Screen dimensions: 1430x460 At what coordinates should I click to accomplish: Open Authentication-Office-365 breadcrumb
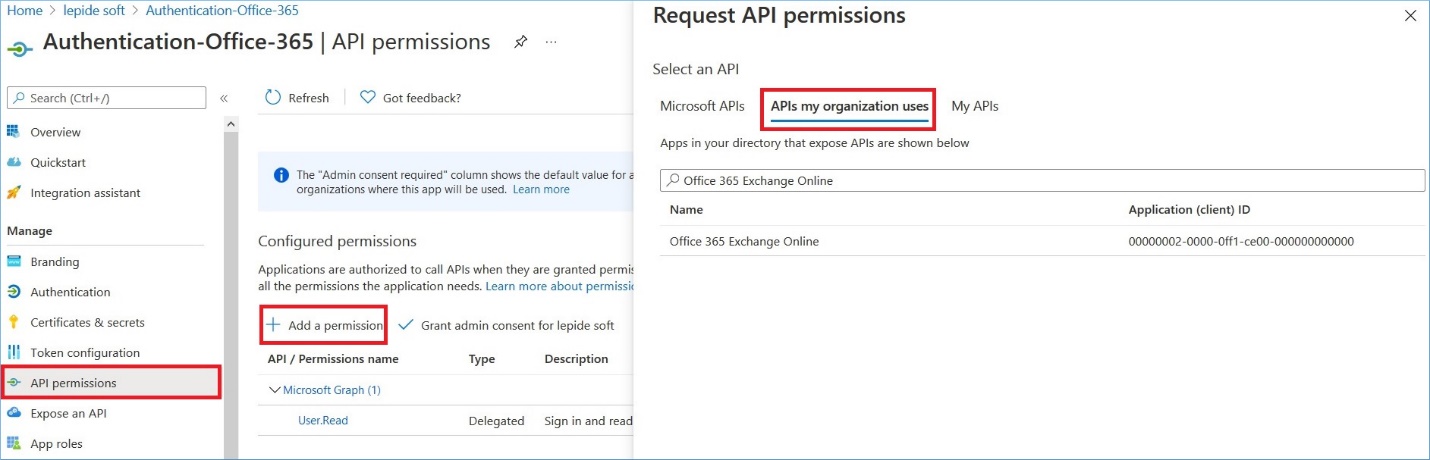coord(222,10)
